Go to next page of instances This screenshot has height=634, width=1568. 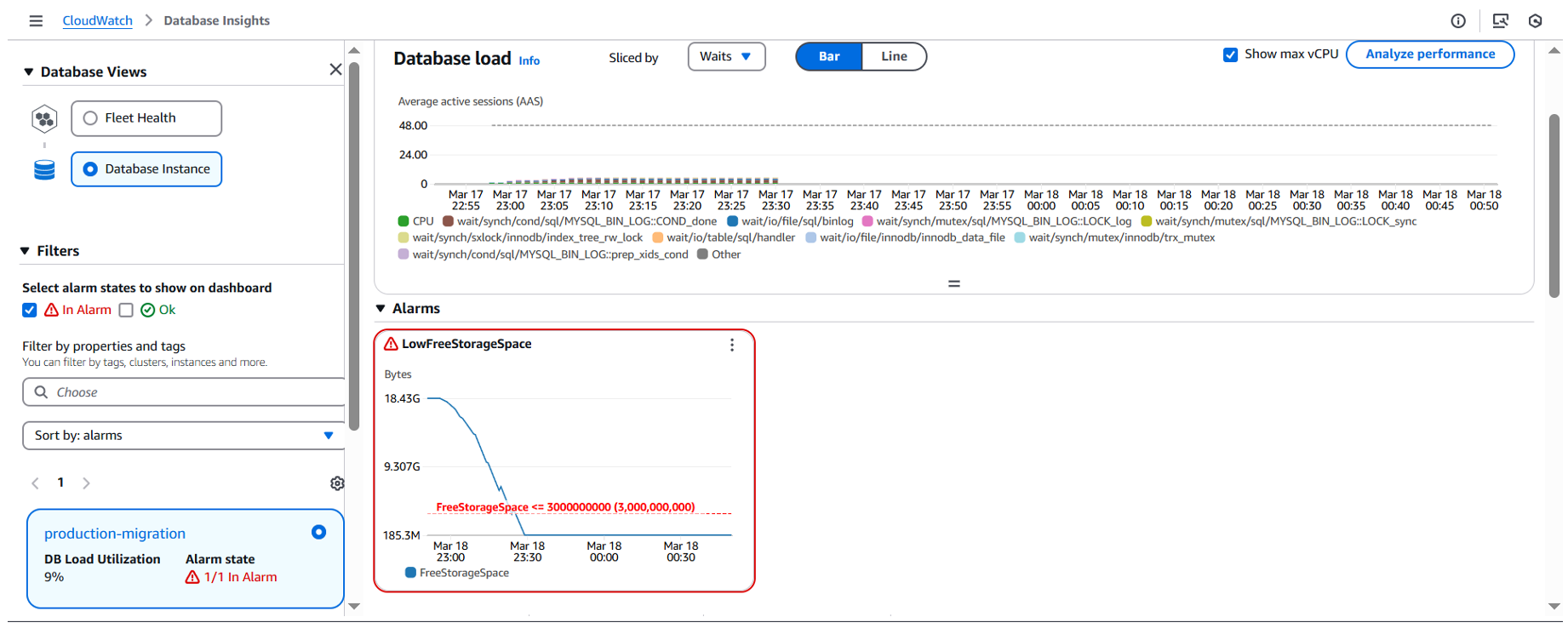coord(86,483)
